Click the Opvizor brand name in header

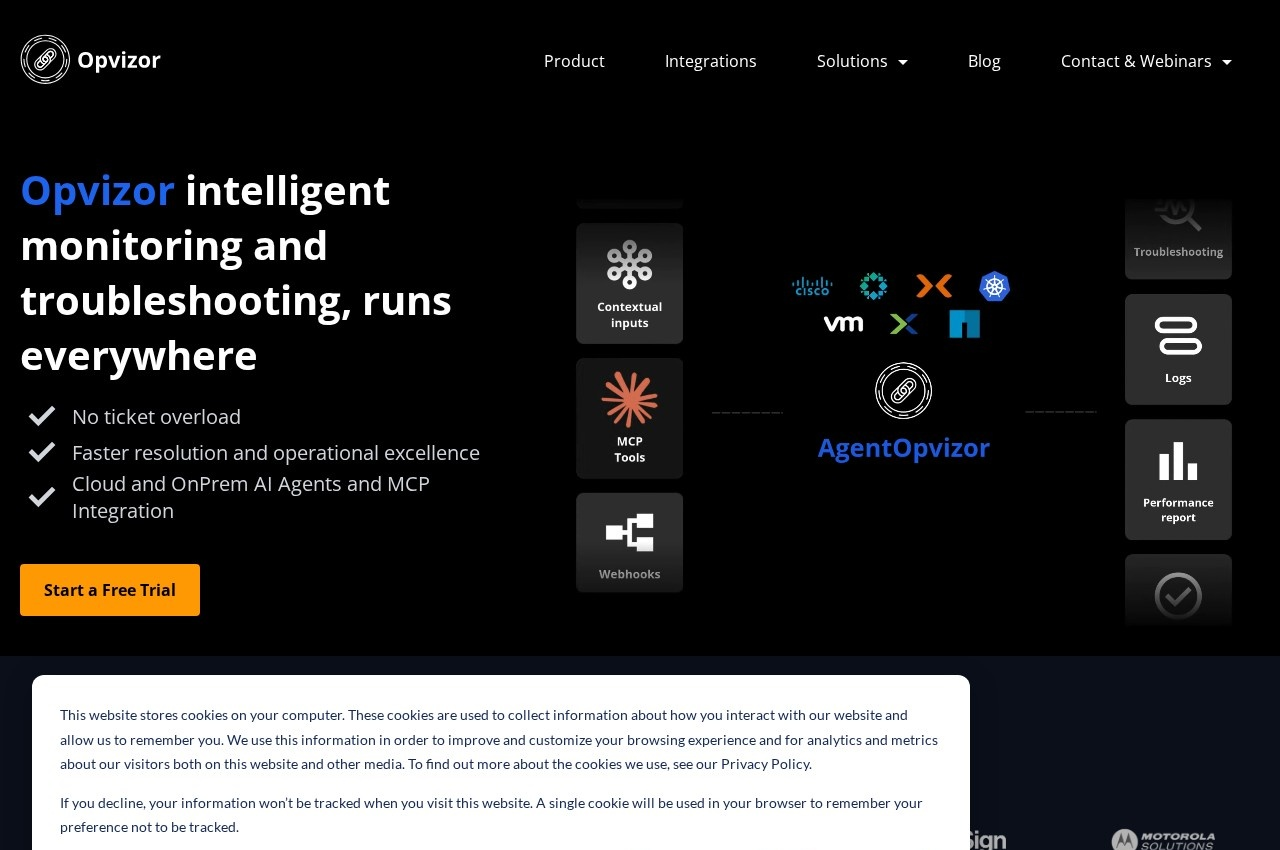pos(119,60)
